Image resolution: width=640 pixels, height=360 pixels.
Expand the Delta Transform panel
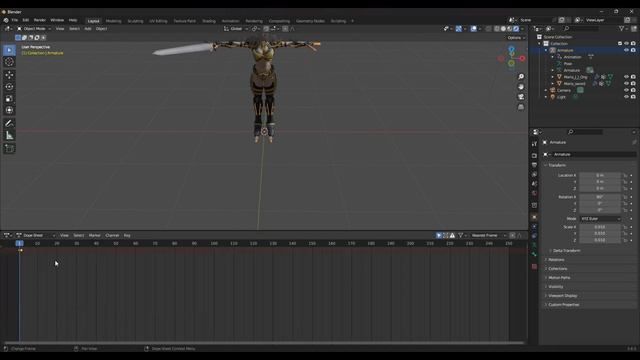[x=566, y=251]
